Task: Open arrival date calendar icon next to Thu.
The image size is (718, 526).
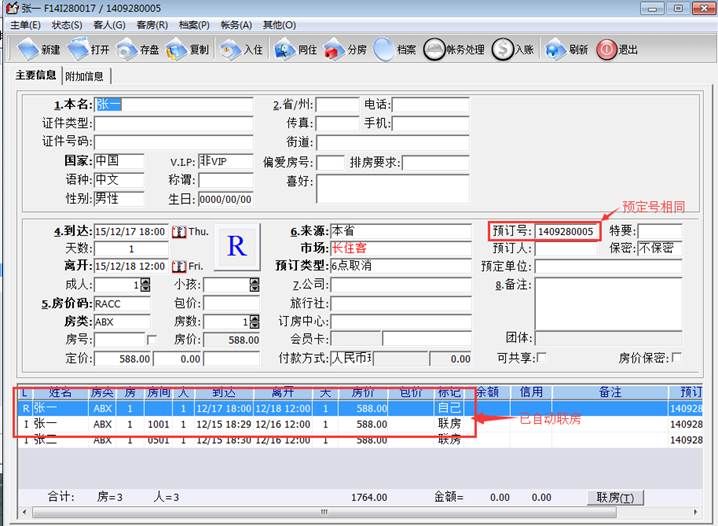Action: pyautogui.click(x=179, y=232)
